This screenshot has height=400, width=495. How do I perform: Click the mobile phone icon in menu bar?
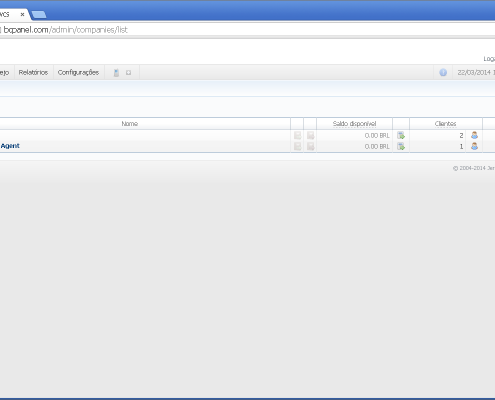[116, 73]
